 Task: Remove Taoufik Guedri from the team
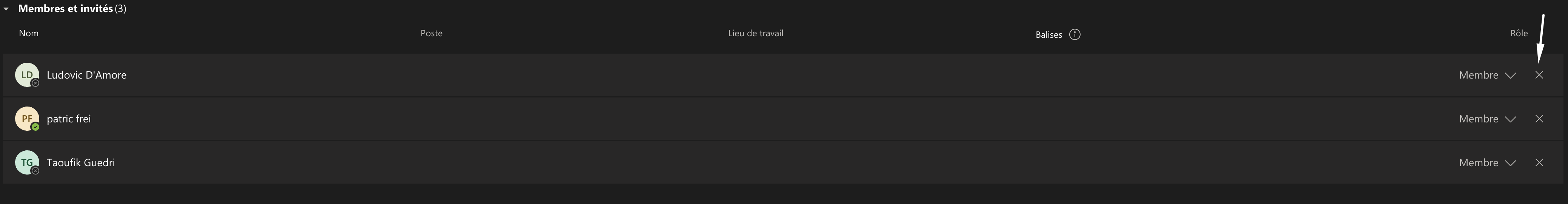(x=1539, y=162)
